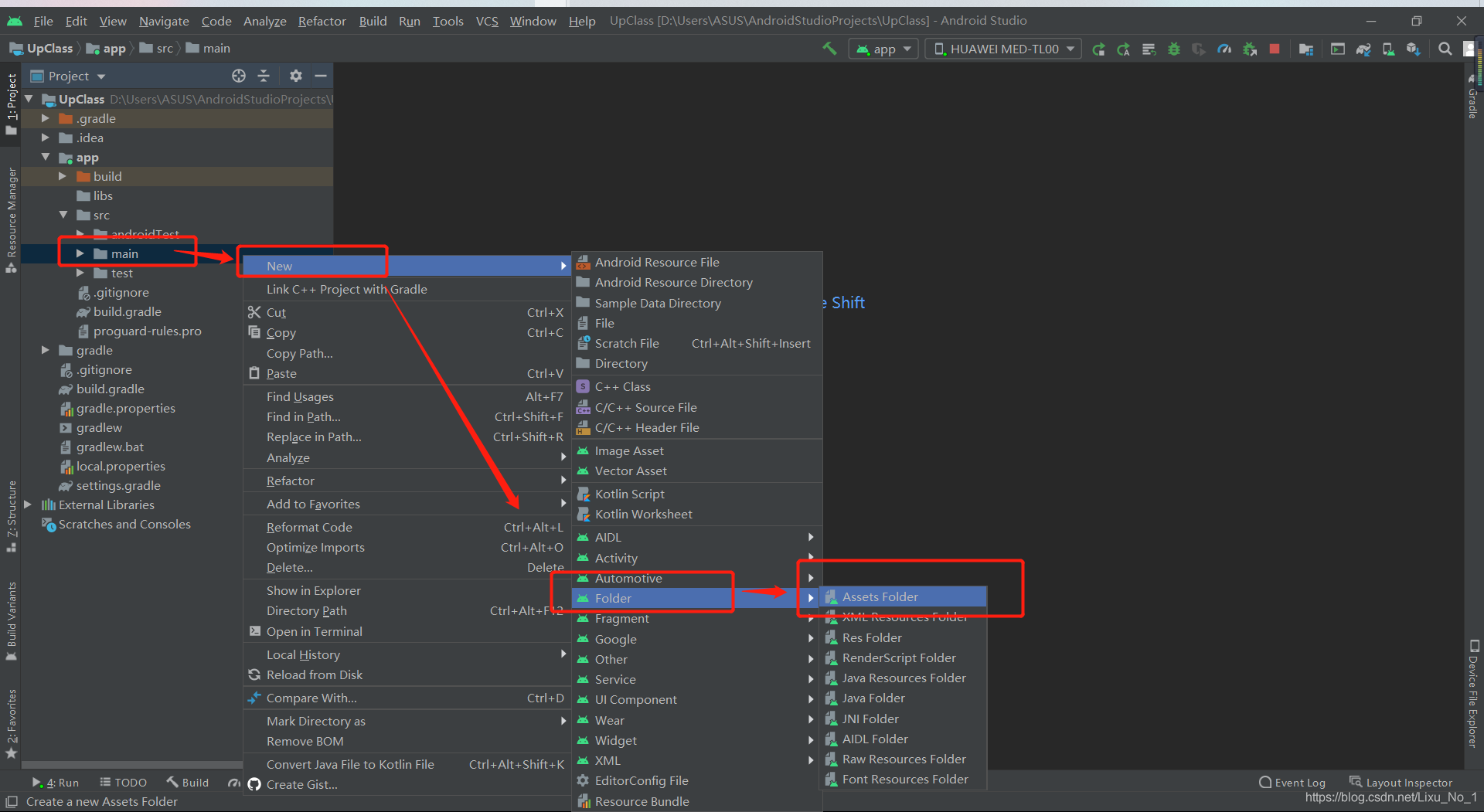
Task: Click Show in Explorer
Action: [407, 590]
